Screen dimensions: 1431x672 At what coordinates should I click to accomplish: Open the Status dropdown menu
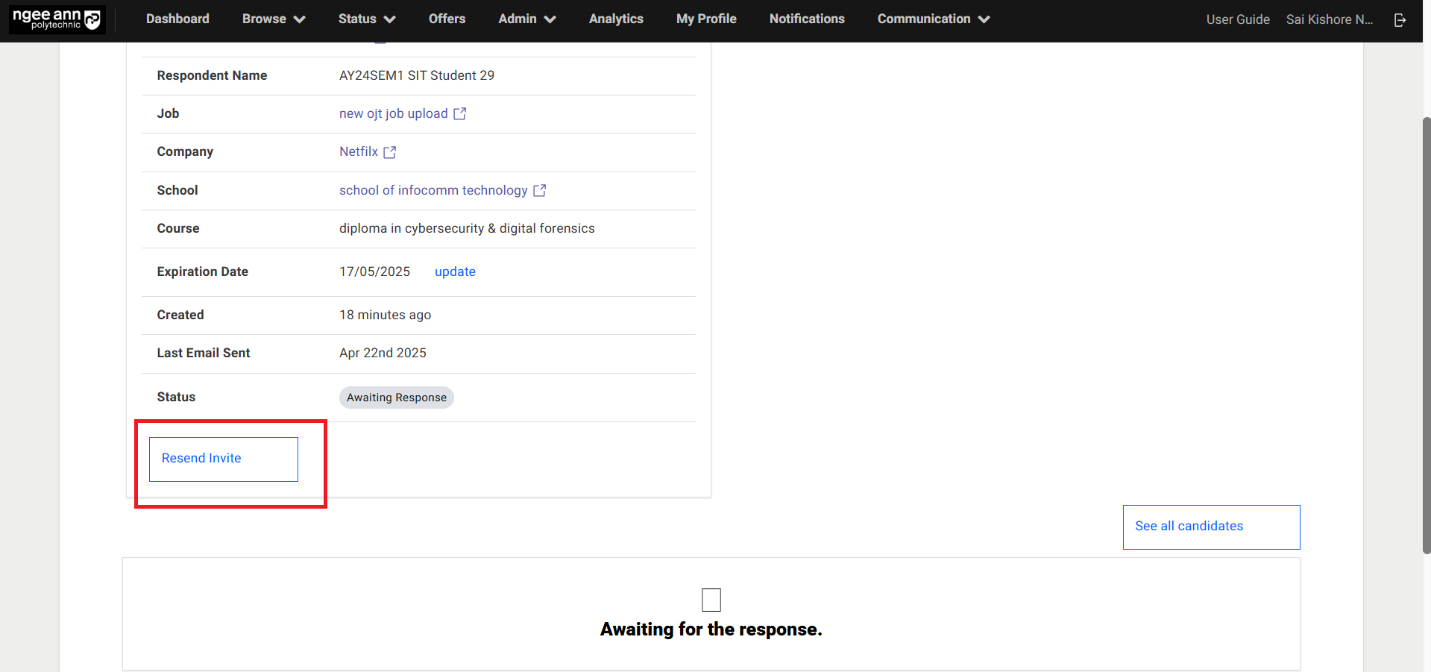click(x=365, y=18)
